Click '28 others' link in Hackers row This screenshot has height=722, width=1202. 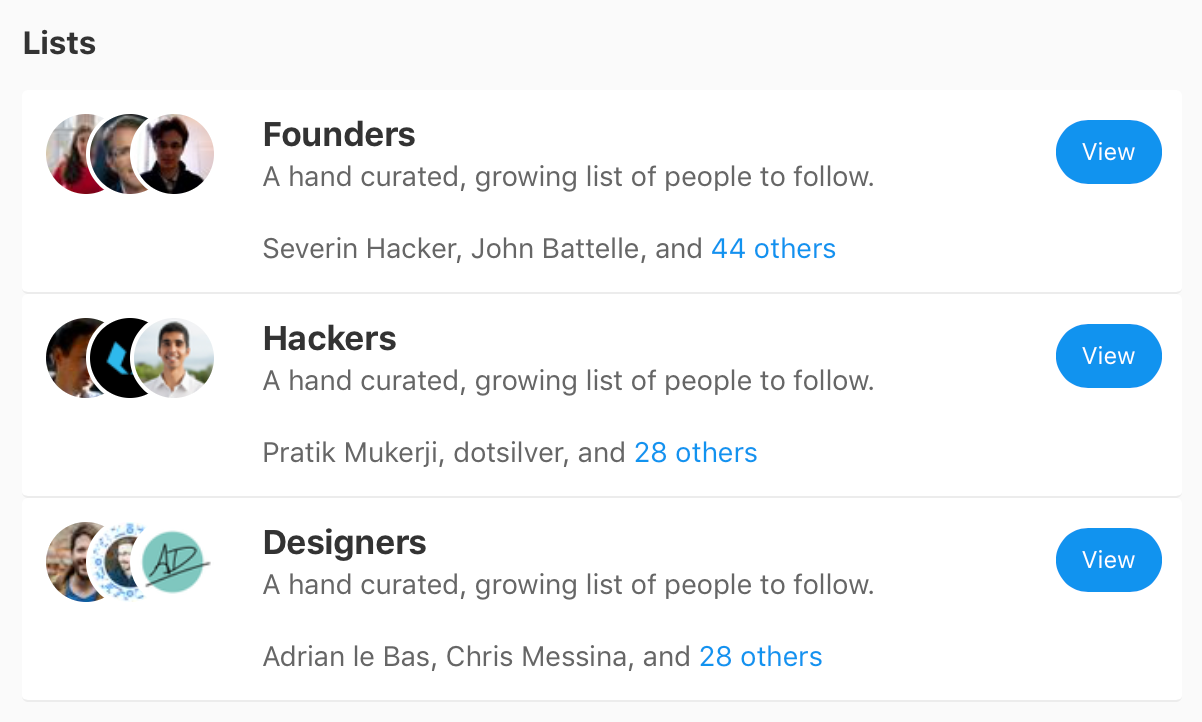pyautogui.click(x=695, y=452)
